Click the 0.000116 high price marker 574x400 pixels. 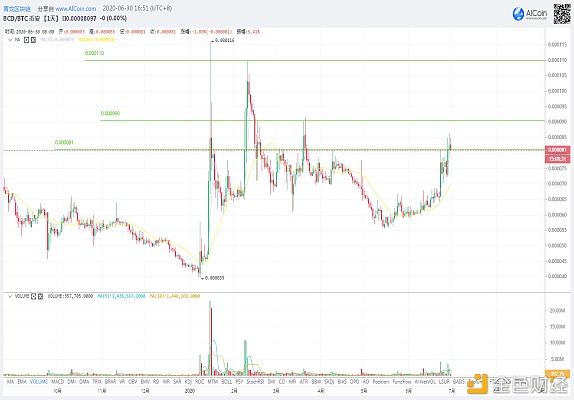(224, 40)
